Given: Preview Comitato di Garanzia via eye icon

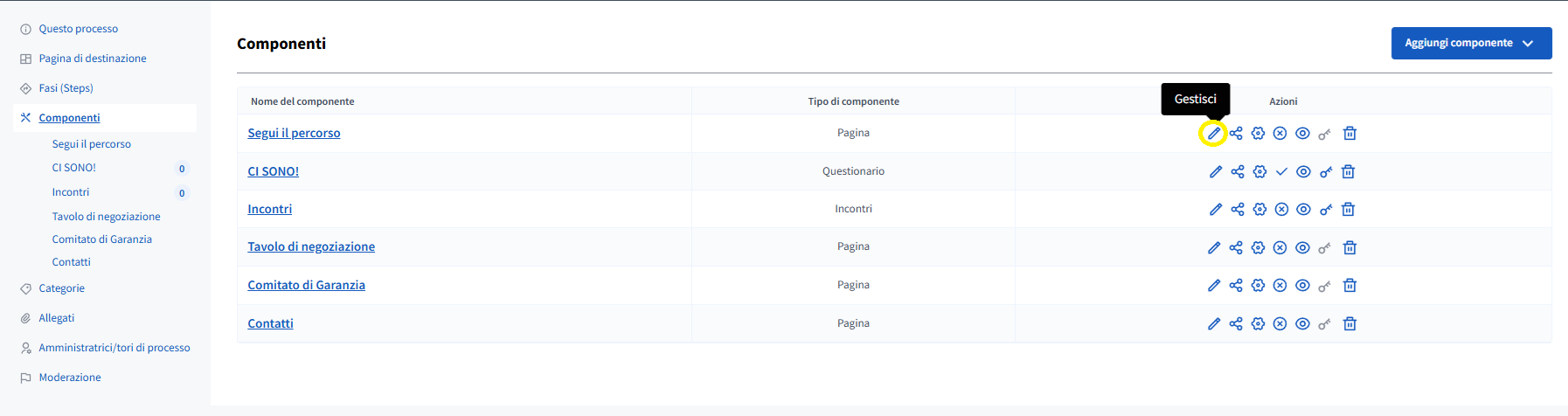Looking at the screenshot, I should [x=1302, y=286].
